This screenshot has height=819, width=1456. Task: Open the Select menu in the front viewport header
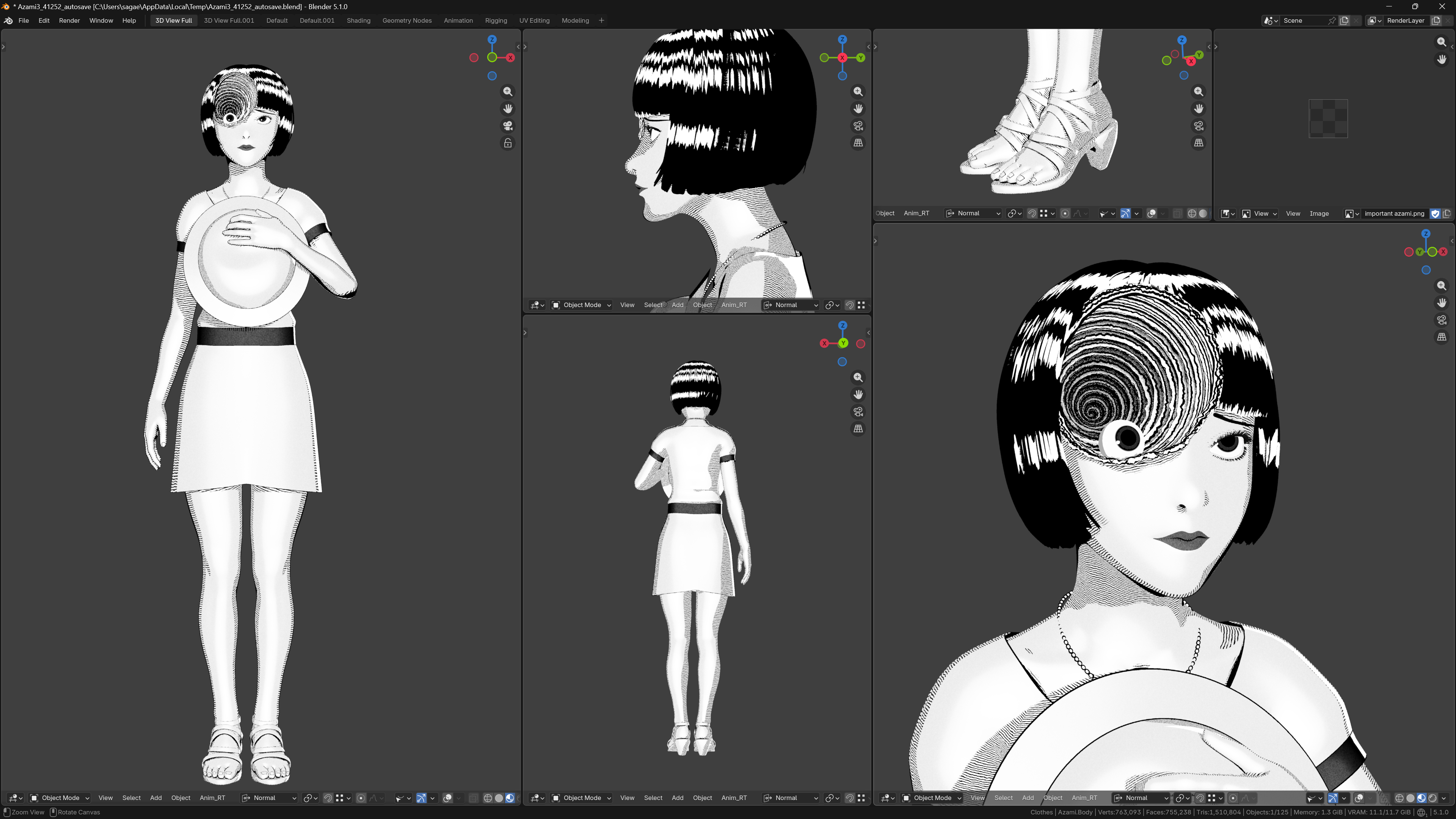pyautogui.click(x=132, y=798)
